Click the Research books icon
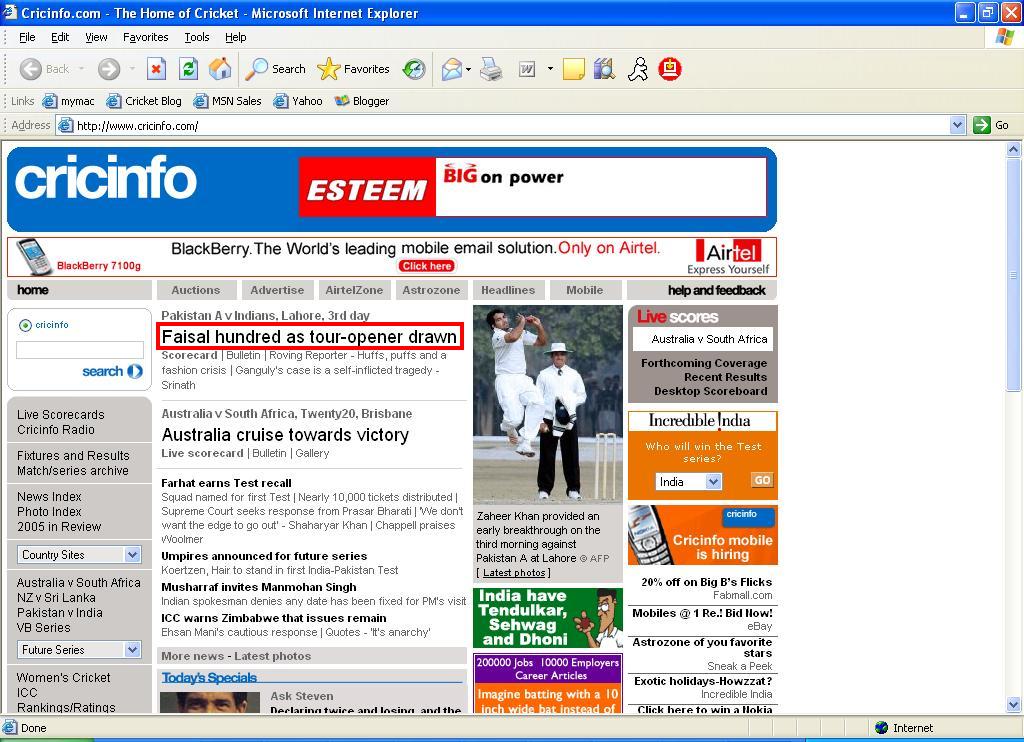 pos(605,69)
